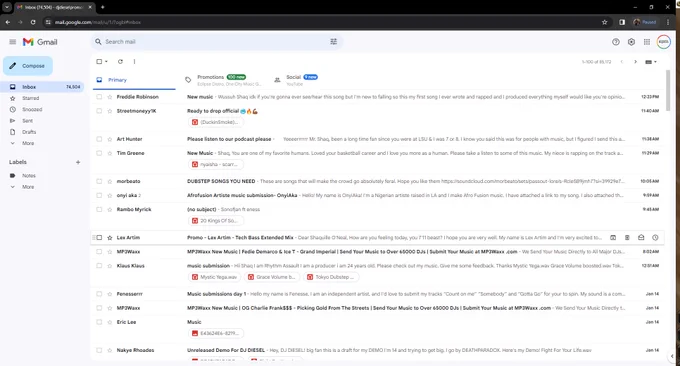Switch to the Promotions tab

224,80
